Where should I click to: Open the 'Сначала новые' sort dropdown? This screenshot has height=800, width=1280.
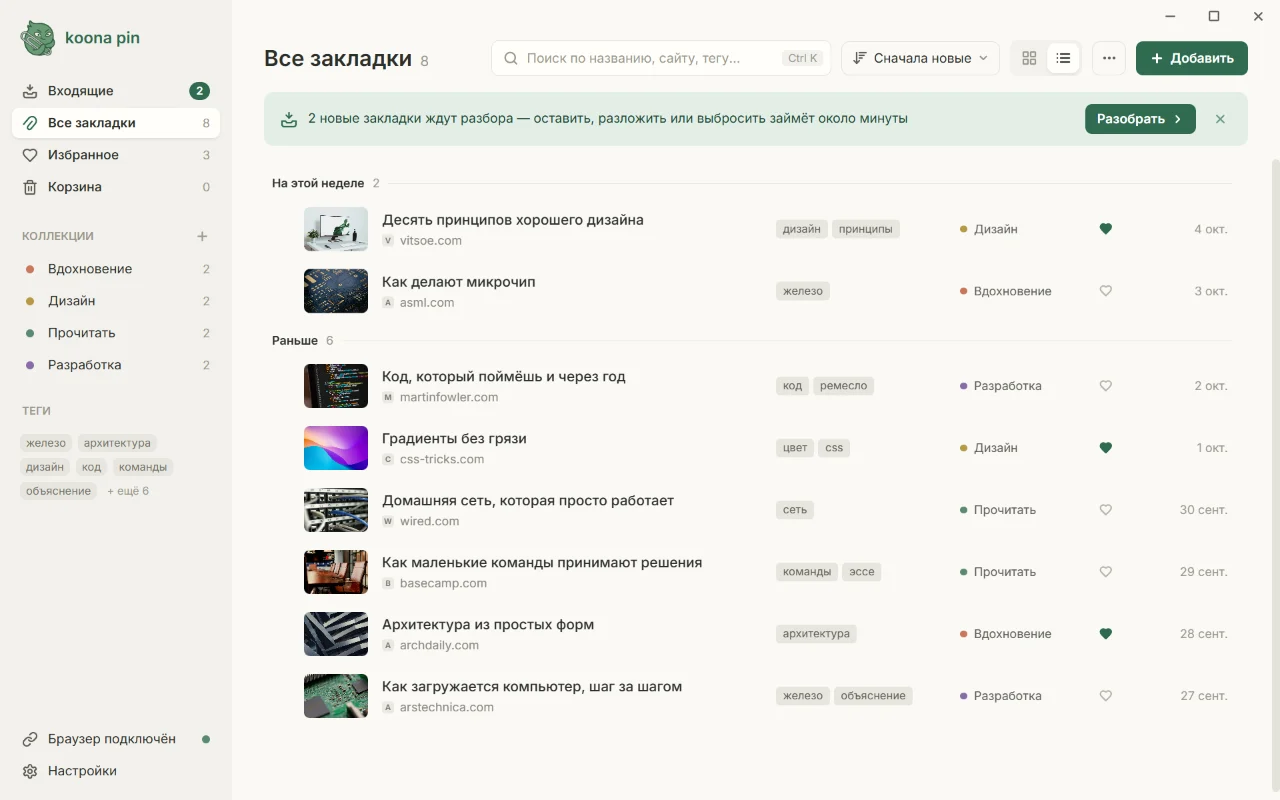(920, 58)
